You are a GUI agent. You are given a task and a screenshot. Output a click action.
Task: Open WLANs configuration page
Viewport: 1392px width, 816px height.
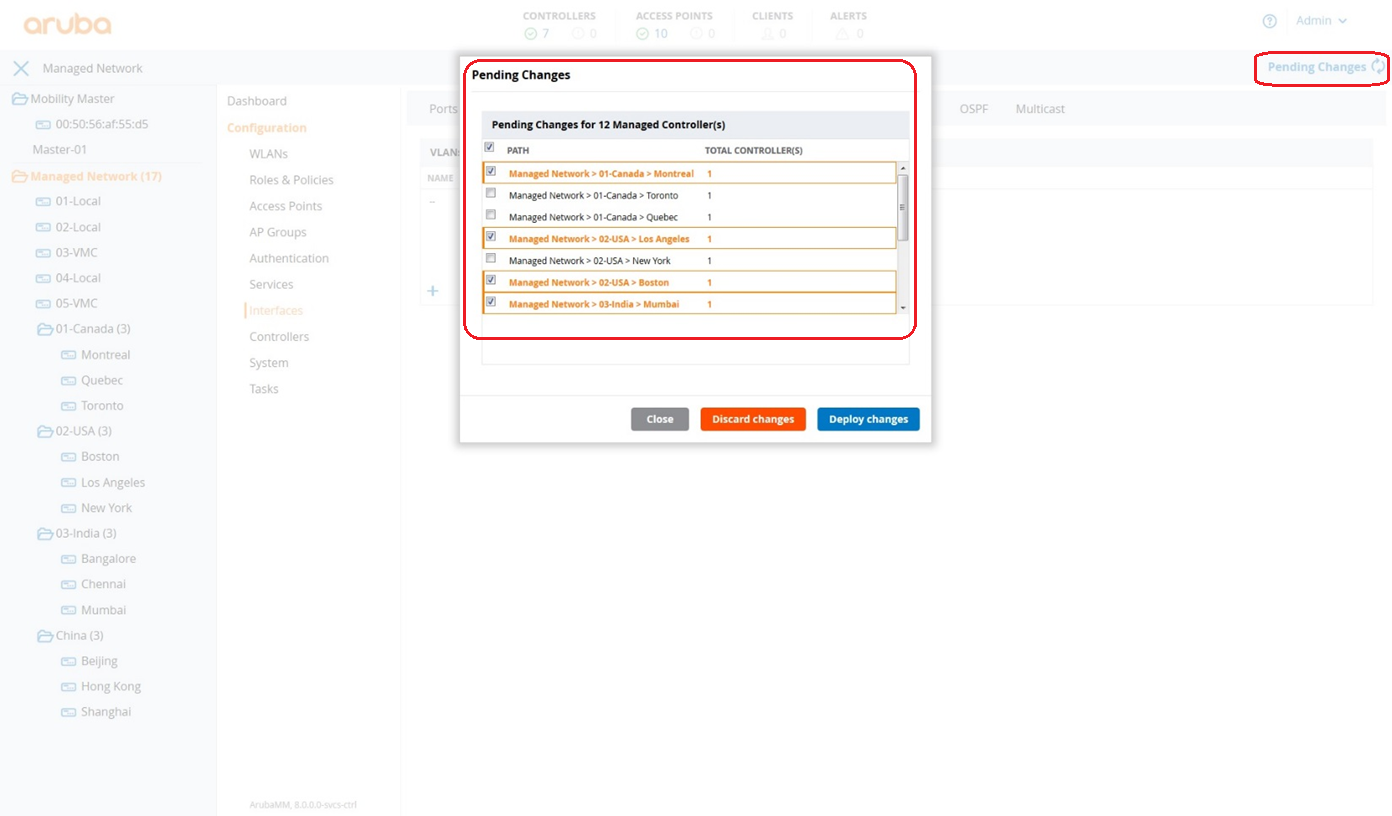point(268,154)
